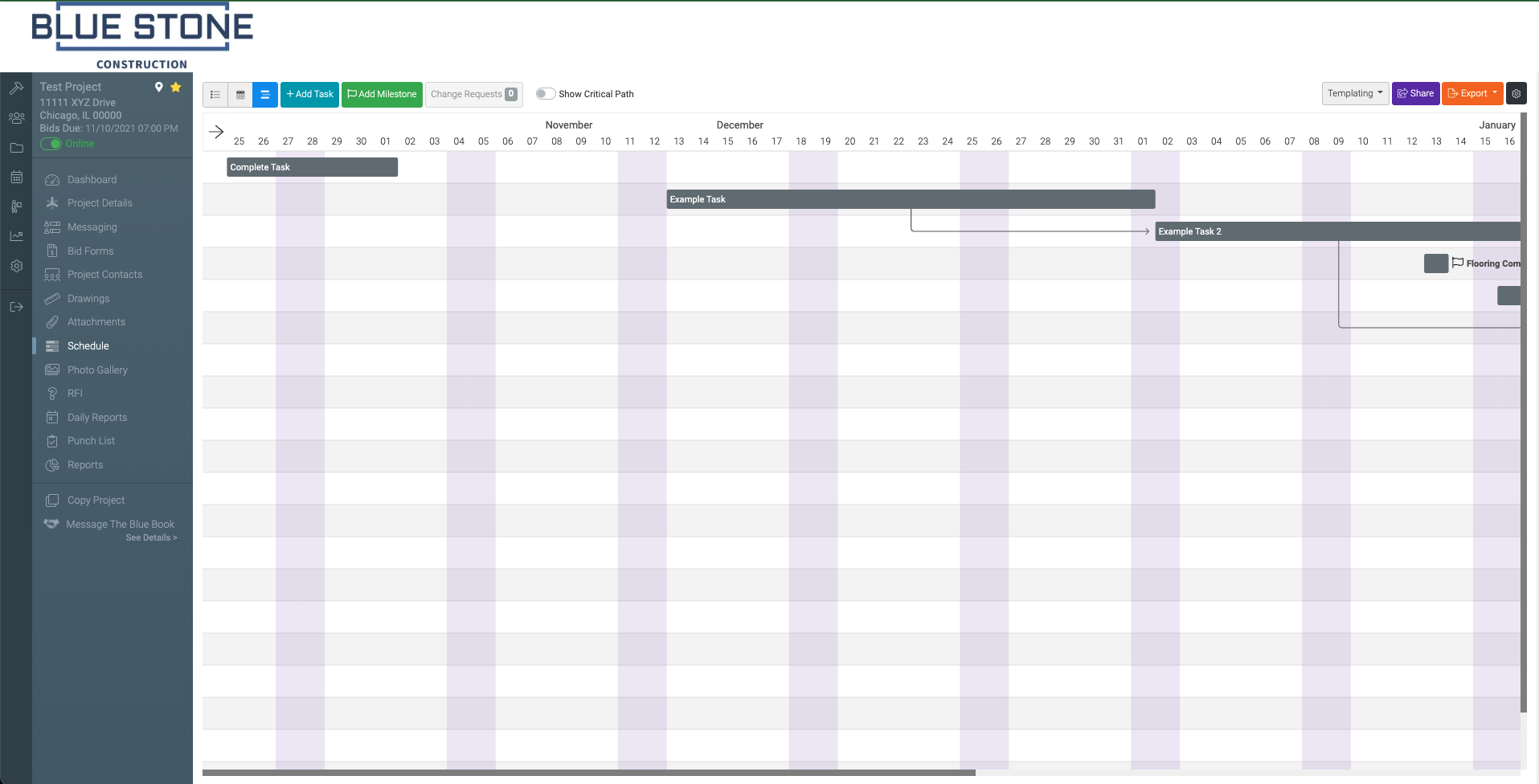This screenshot has width=1539, height=784.
Task: Open the schedule settings gear icon
Action: [x=1516, y=93]
